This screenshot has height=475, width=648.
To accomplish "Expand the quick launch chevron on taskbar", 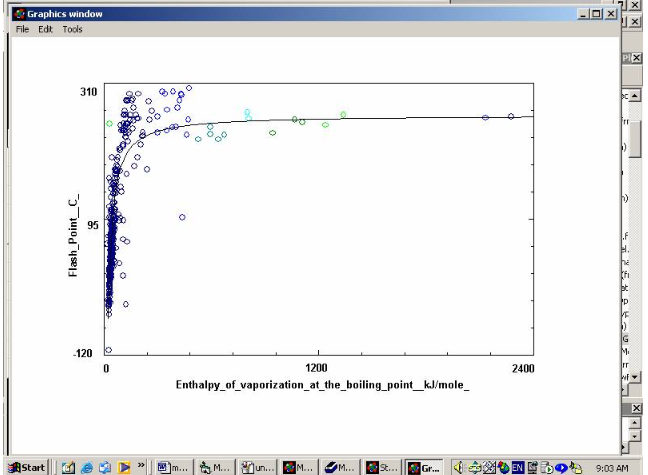I will (x=142, y=466).
